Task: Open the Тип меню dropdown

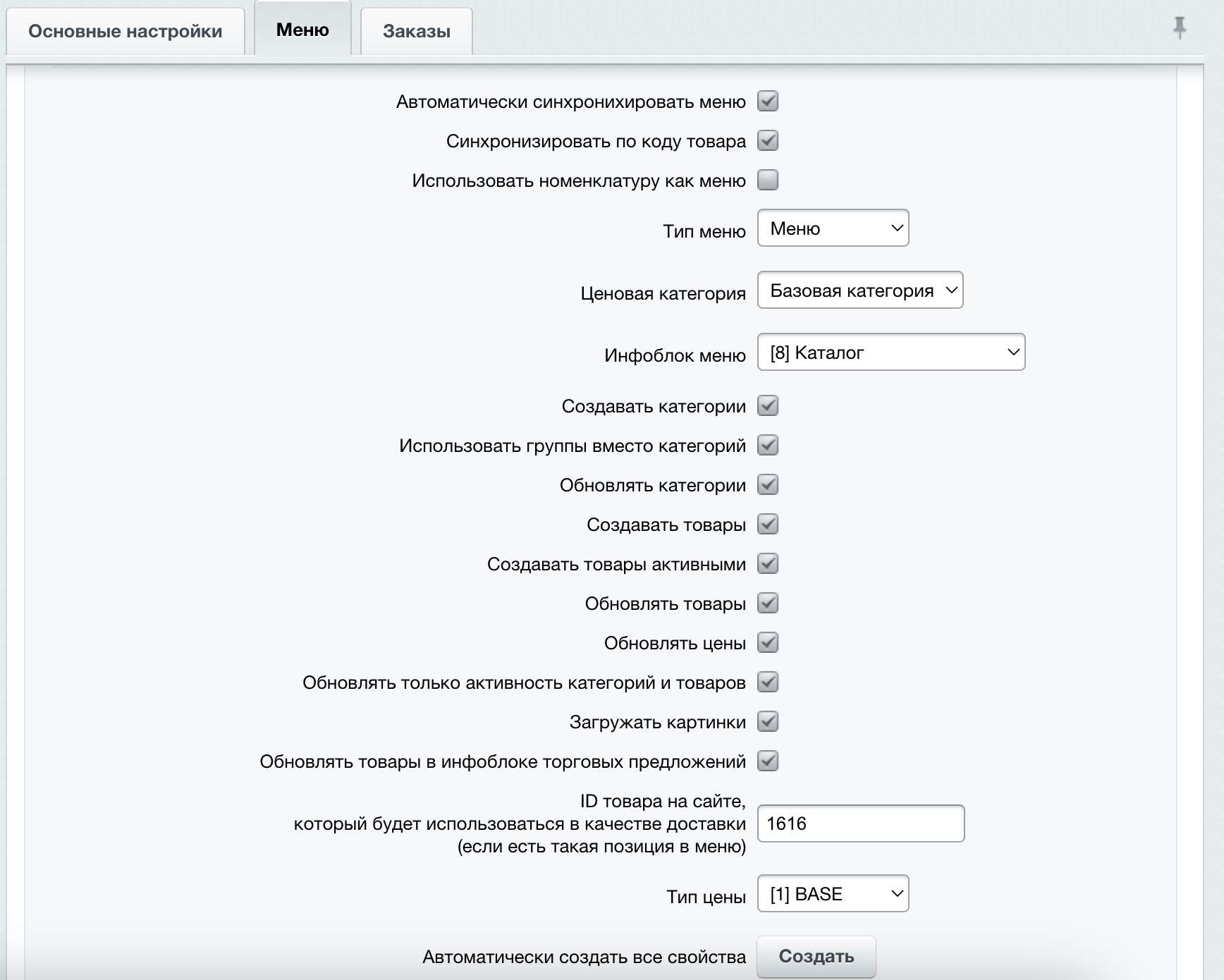Action: (x=833, y=228)
